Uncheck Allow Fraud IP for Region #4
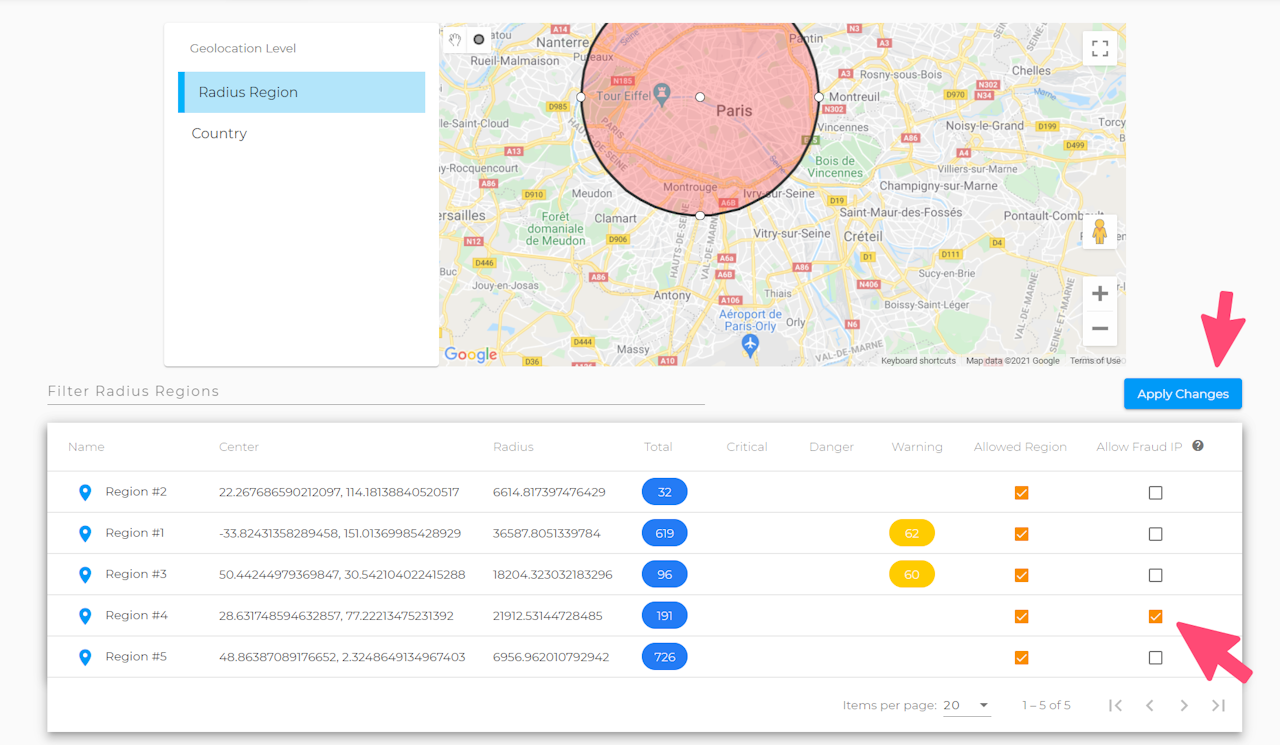The width and height of the screenshot is (1280, 745). point(1155,617)
